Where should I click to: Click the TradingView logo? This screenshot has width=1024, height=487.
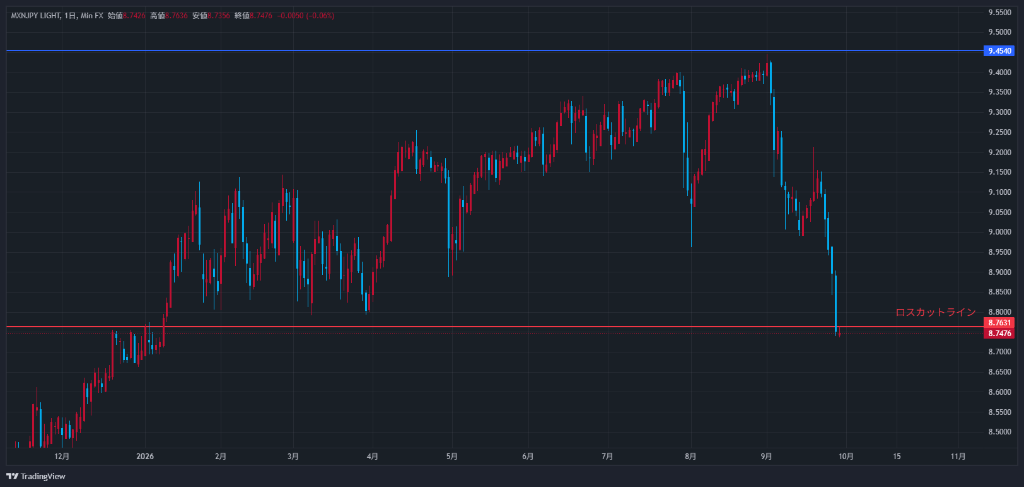(36, 477)
